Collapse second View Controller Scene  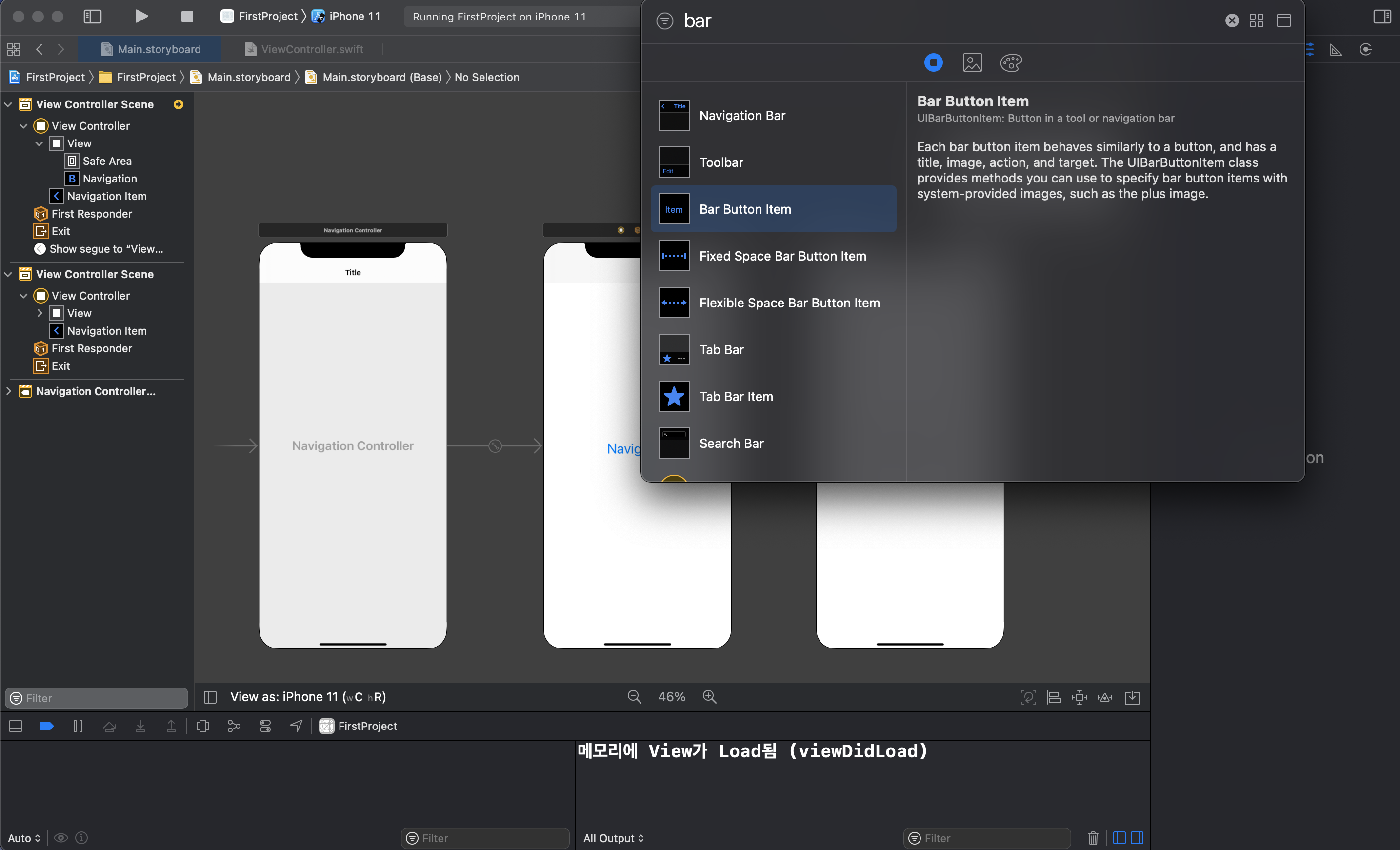click(8, 274)
